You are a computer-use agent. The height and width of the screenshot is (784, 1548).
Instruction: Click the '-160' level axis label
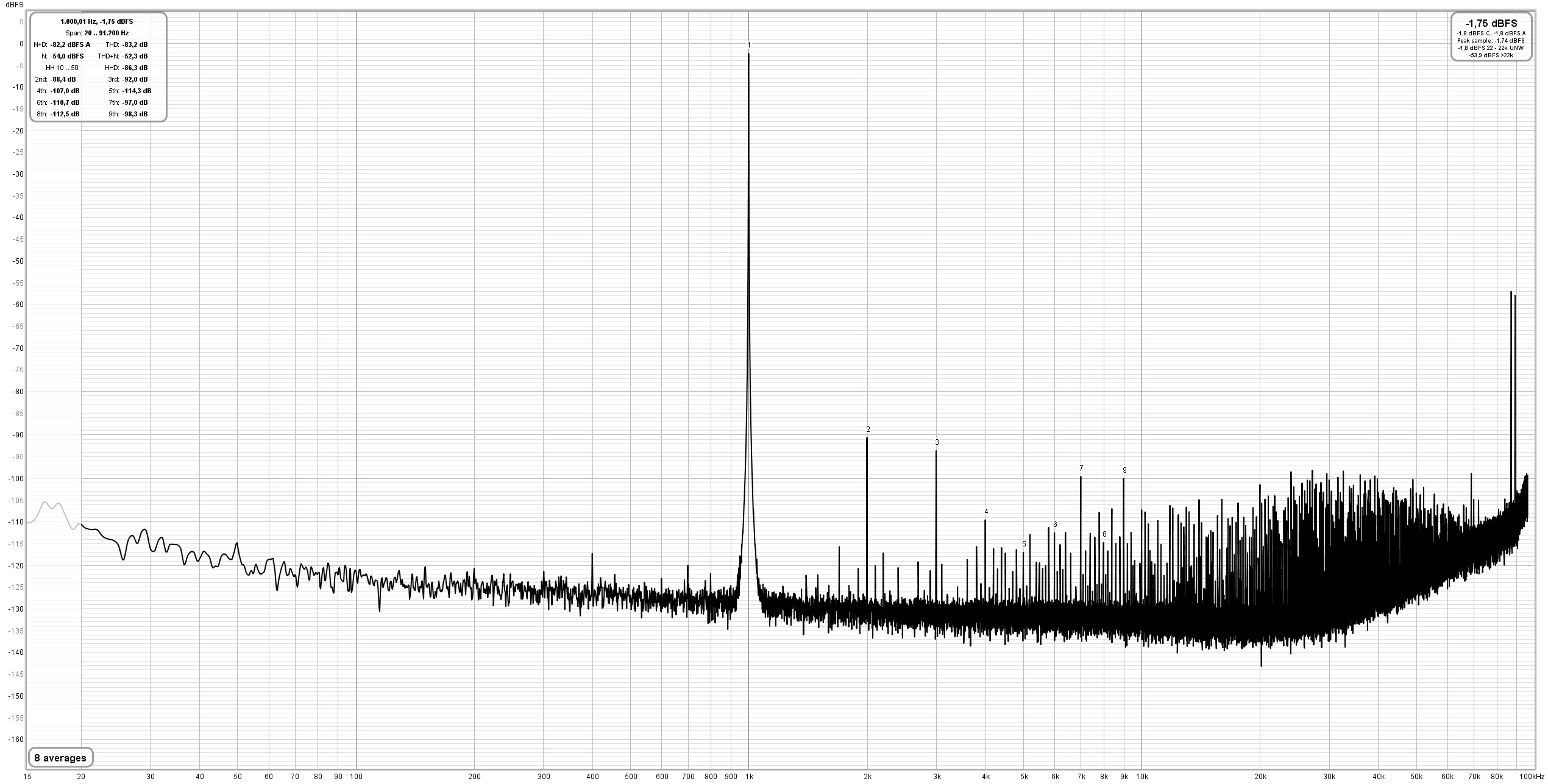(16, 740)
